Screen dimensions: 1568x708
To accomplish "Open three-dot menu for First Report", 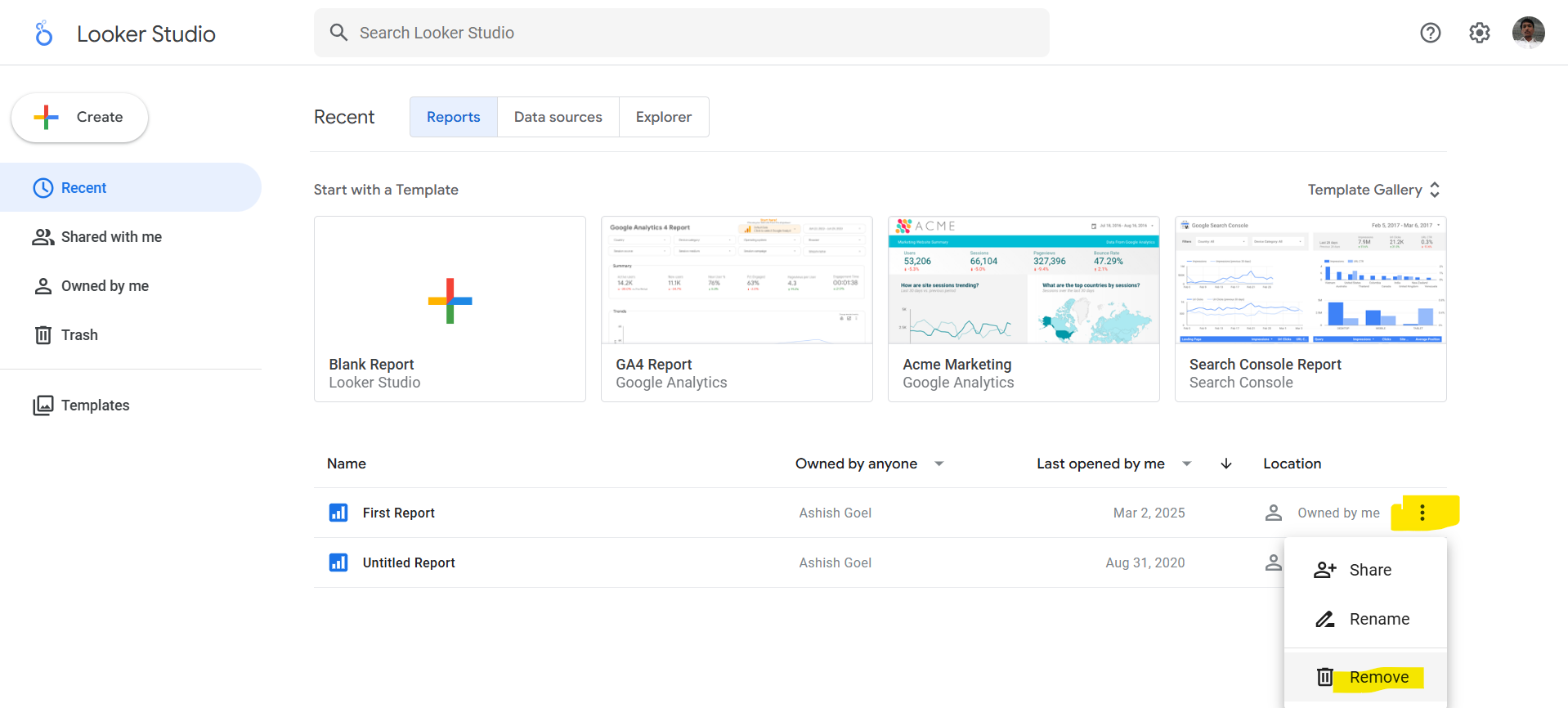I will coord(1422,513).
